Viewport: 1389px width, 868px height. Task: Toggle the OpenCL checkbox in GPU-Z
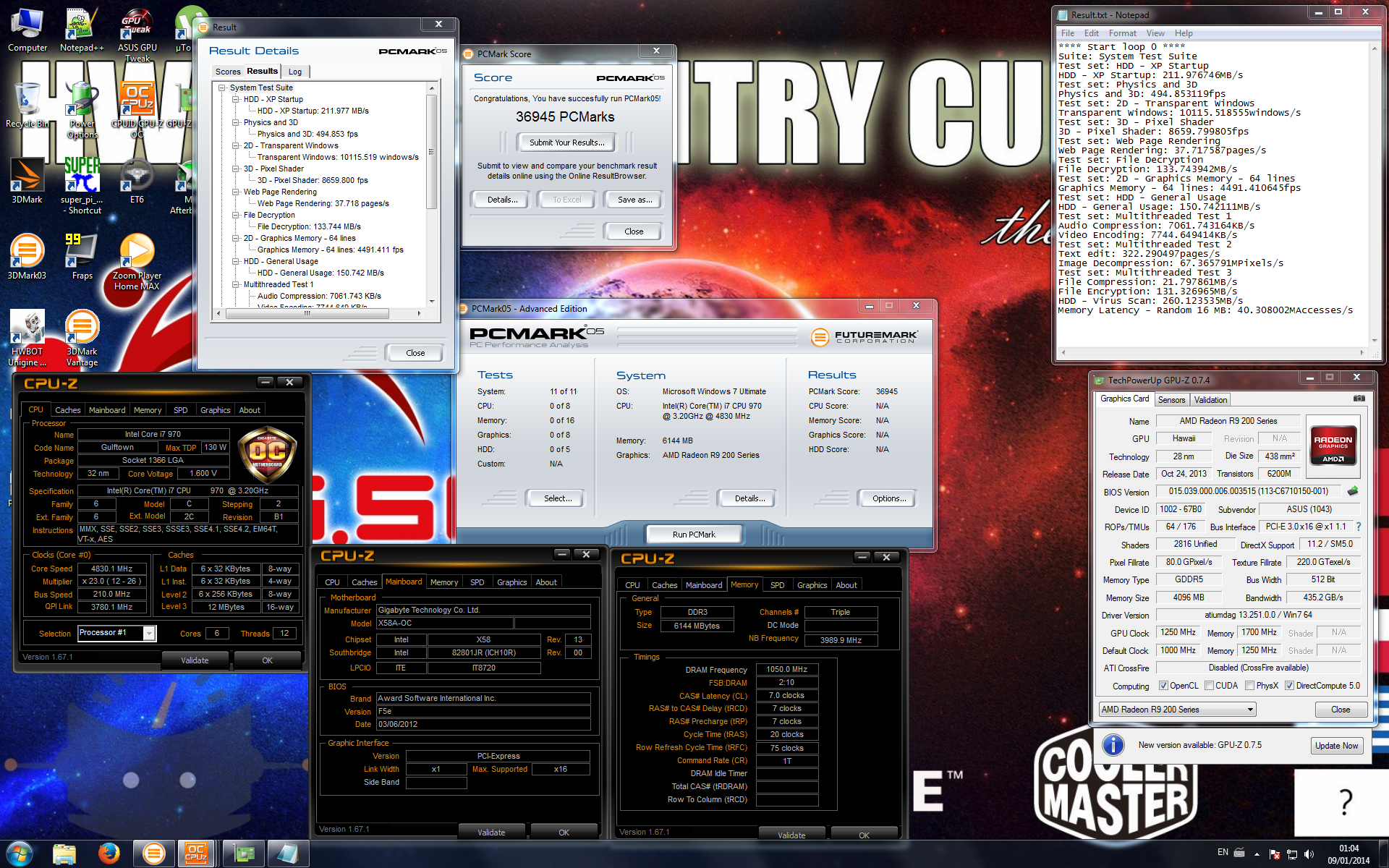(1163, 686)
